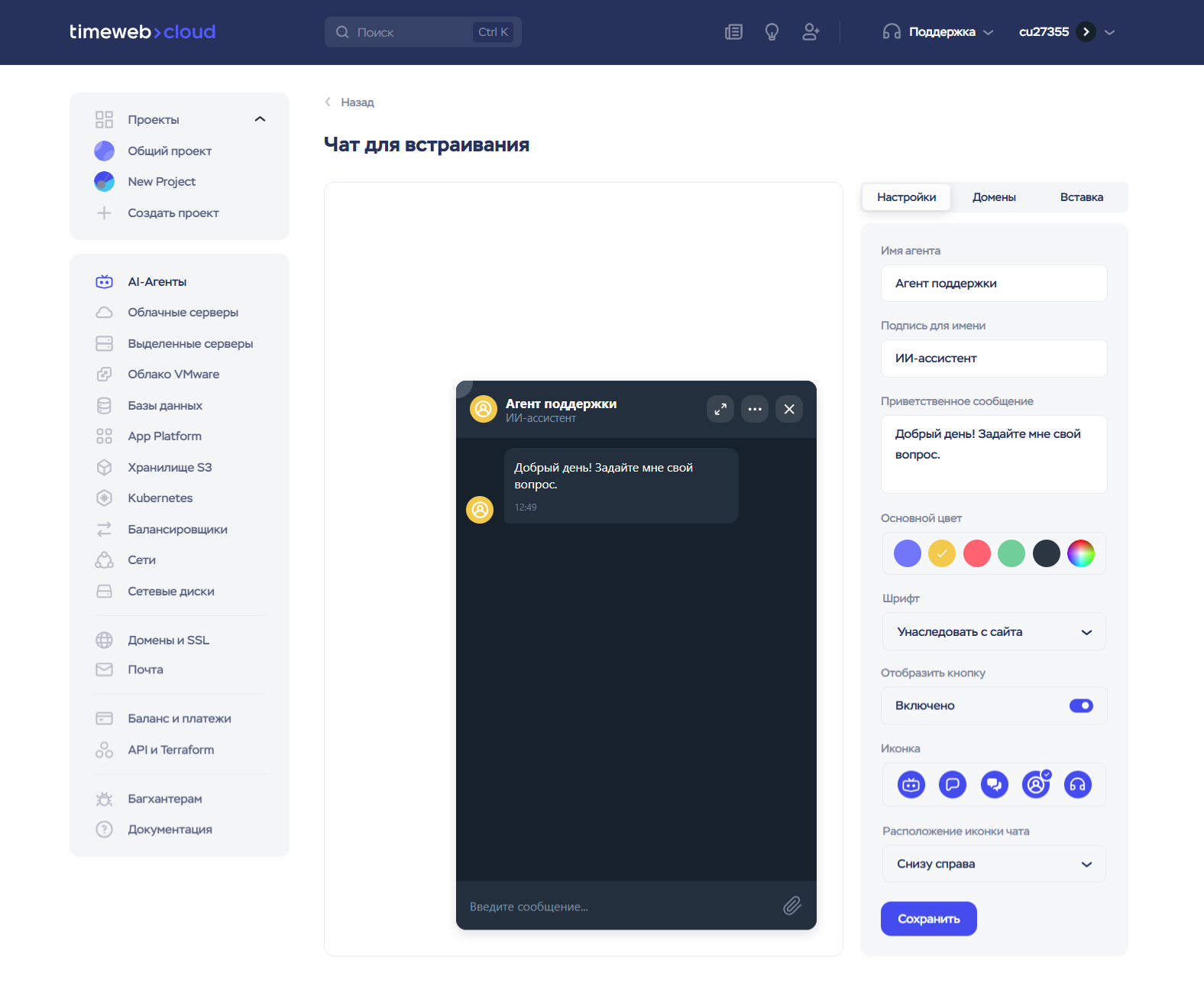This screenshot has height=986, width=1204.
Task: Disable the display button toggle
Action: click(x=1080, y=705)
